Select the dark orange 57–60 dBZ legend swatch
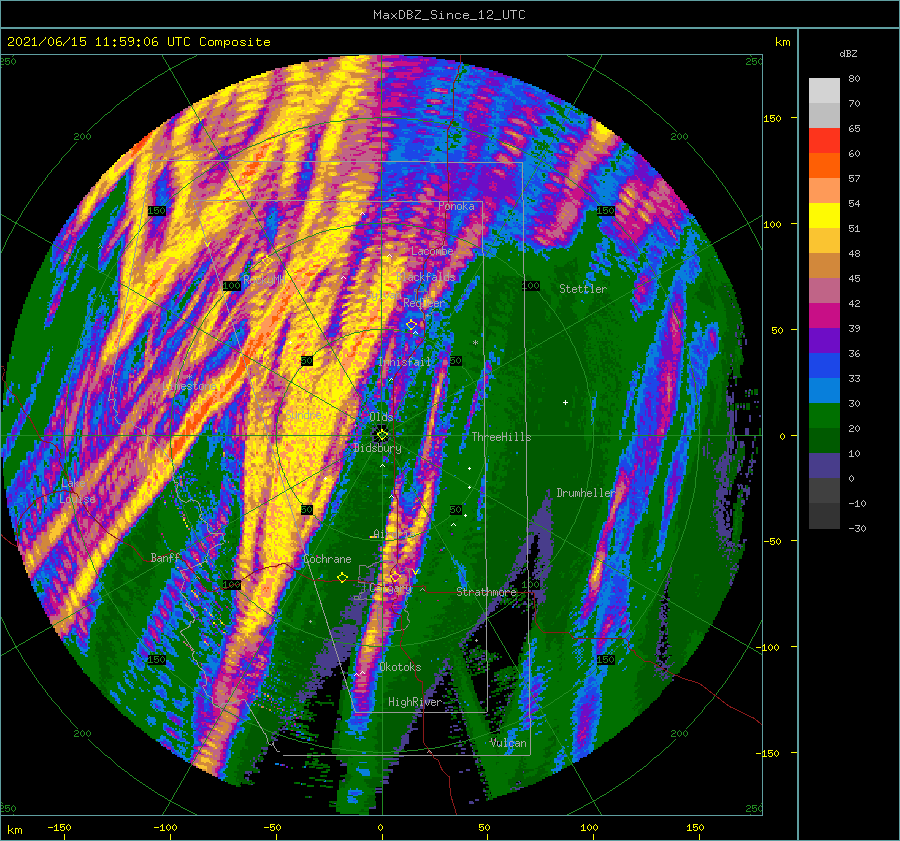Screen dimensions: 900x841 coord(824,166)
